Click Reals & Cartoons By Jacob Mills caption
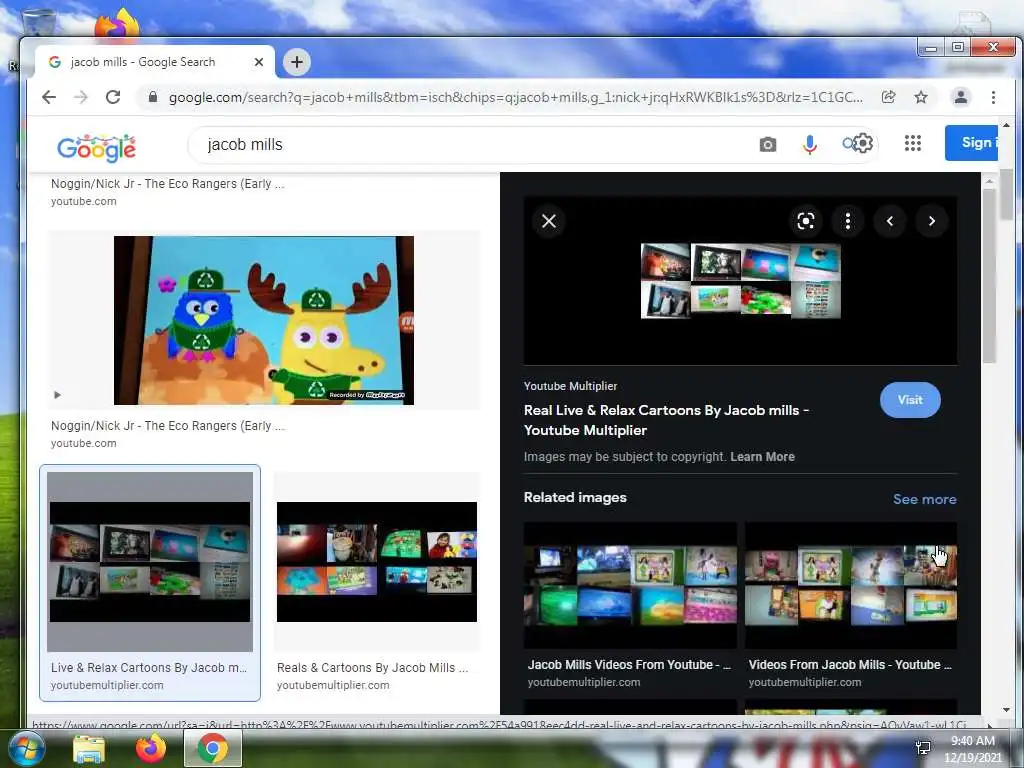 pos(372,667)
